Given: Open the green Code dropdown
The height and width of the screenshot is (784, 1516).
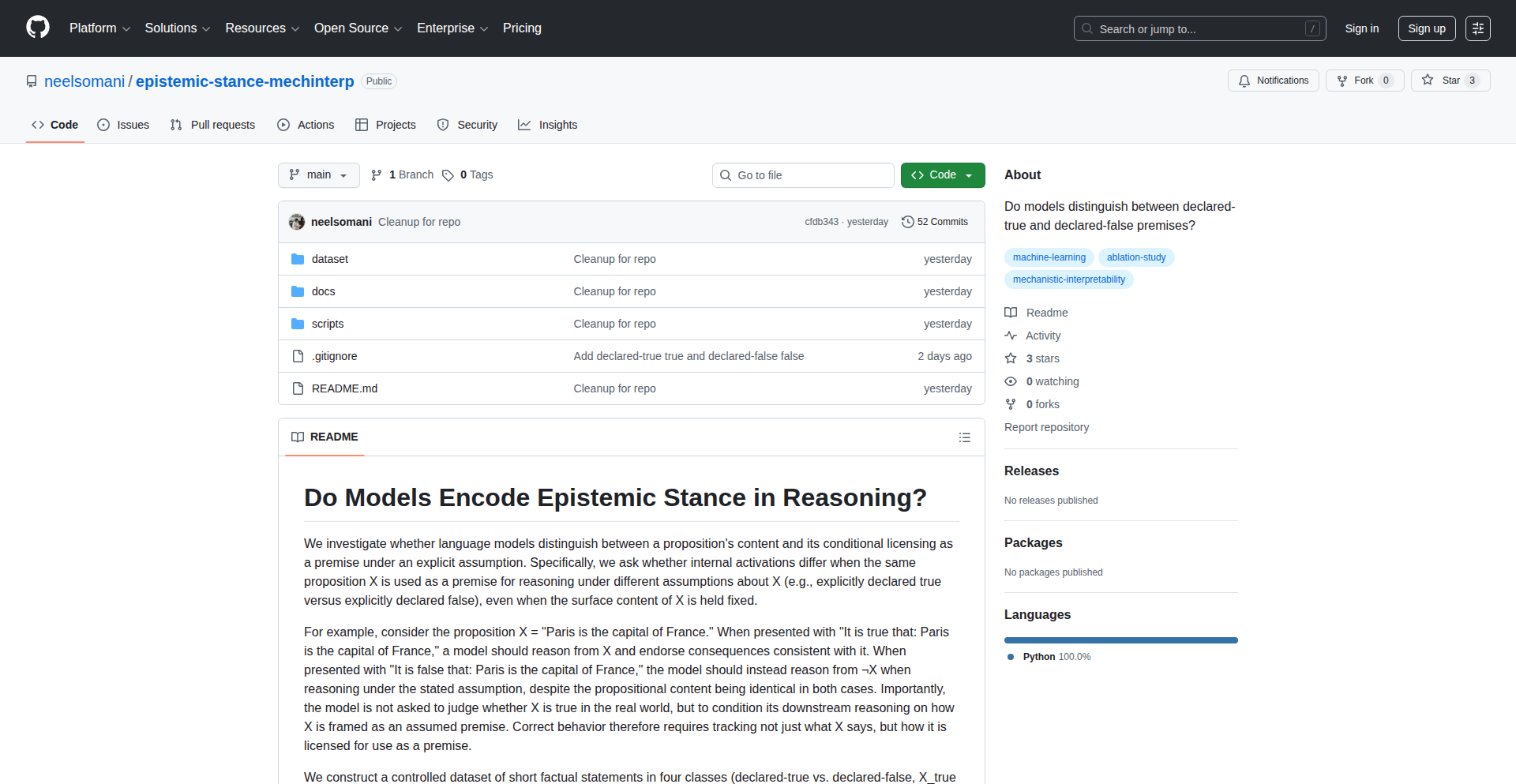Looking at the screenshot, I should click(943, 175).
